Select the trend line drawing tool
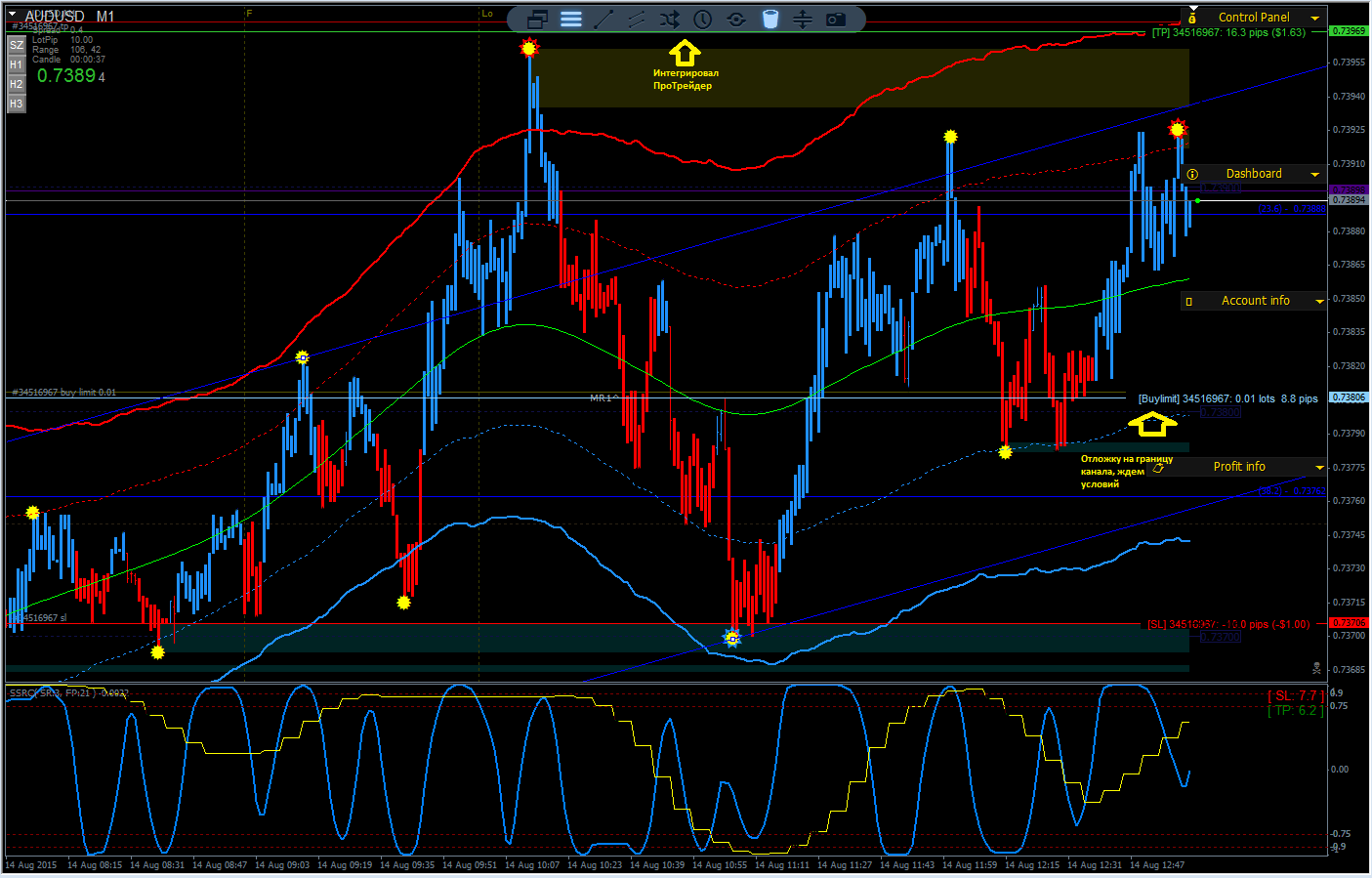The image size is (1372, 878). tap(603, 19)
